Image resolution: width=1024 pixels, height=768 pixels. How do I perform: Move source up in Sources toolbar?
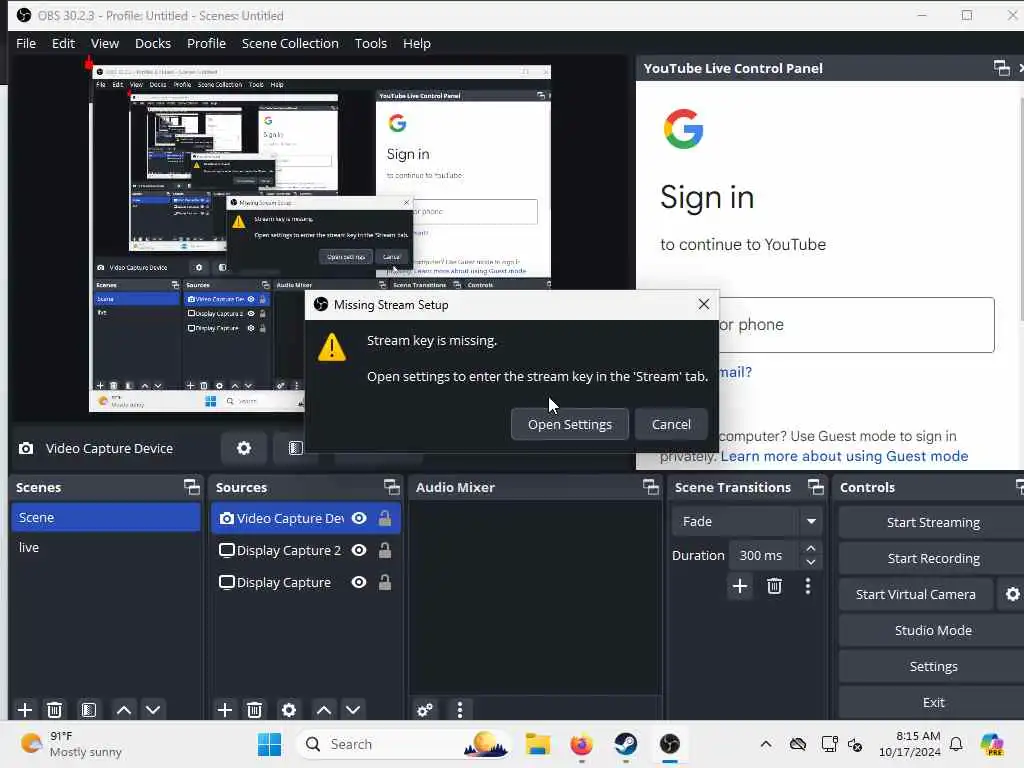[x=323, y=710]
